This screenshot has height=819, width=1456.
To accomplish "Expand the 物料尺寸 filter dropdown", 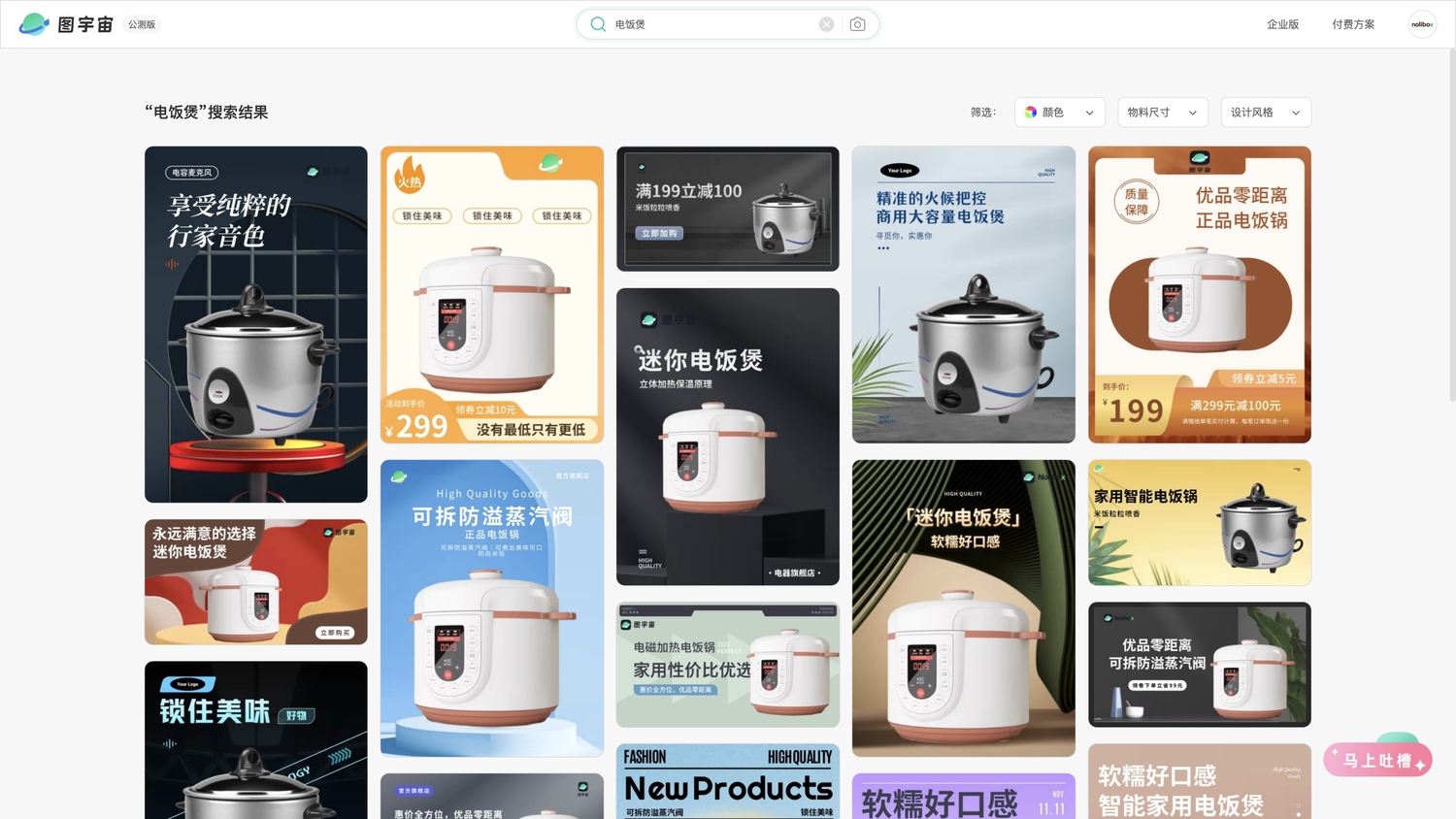I will coord(1163,113).
